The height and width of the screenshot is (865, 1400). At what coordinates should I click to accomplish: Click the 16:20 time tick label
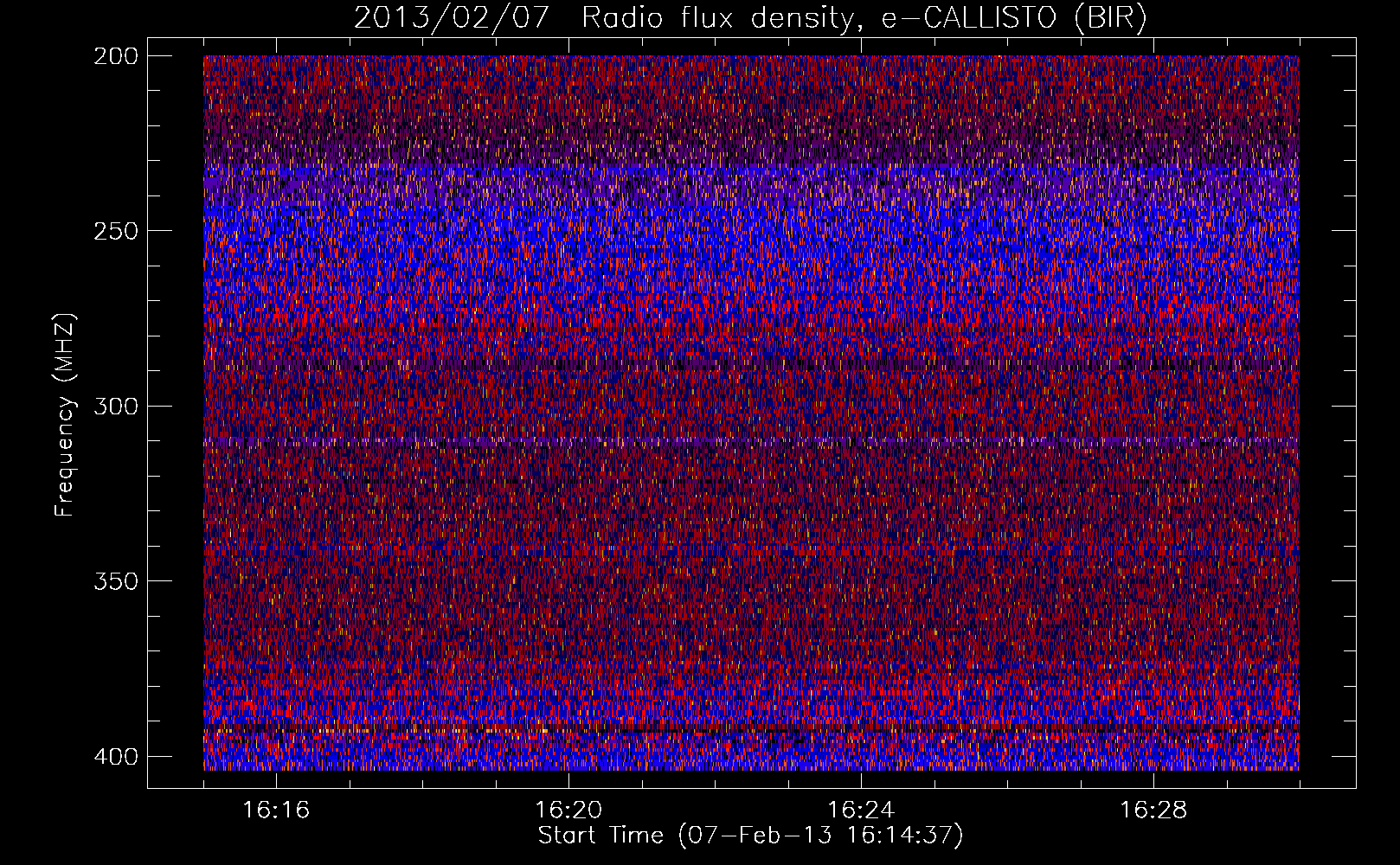(568, 811)
